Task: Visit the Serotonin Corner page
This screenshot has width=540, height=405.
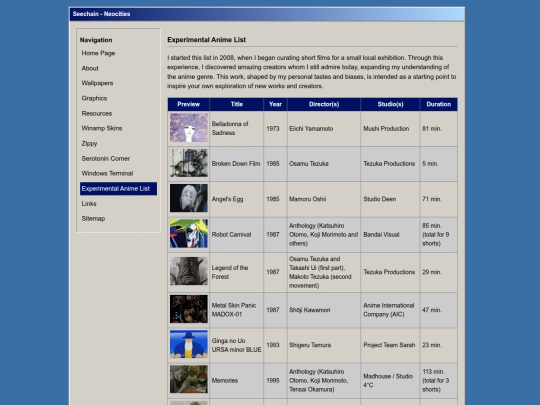Action: [106, 158]
